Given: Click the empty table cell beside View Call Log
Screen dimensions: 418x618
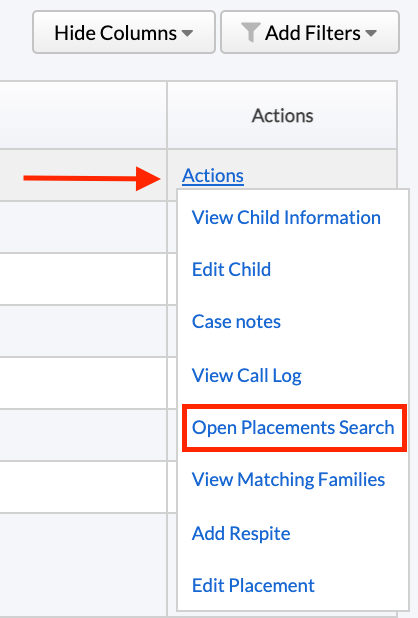Looking at the screenshot, I should pos(83,383).
